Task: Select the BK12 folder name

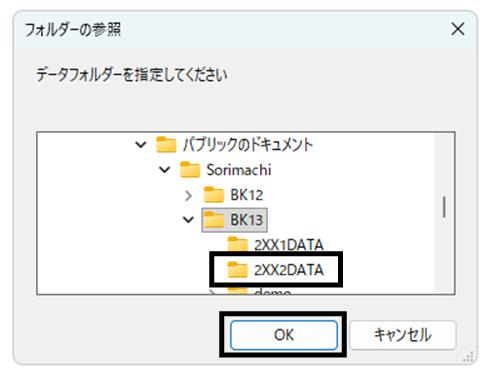Action: click(x=247, y=195)
